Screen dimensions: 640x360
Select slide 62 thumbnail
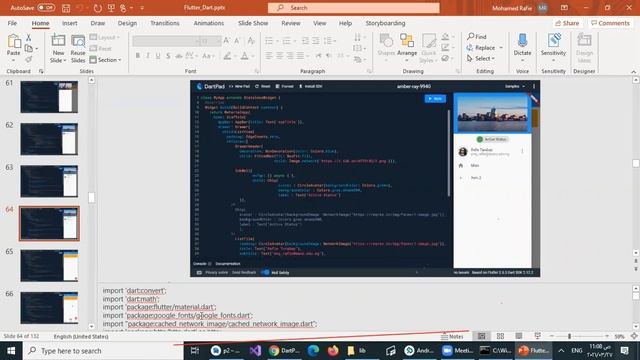tap(49, 139)
